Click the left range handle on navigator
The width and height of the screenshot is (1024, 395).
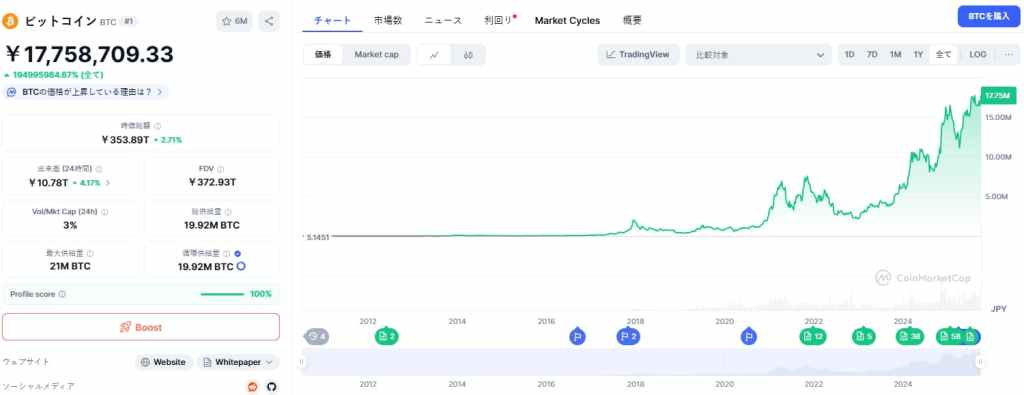(x=302, y=362)
